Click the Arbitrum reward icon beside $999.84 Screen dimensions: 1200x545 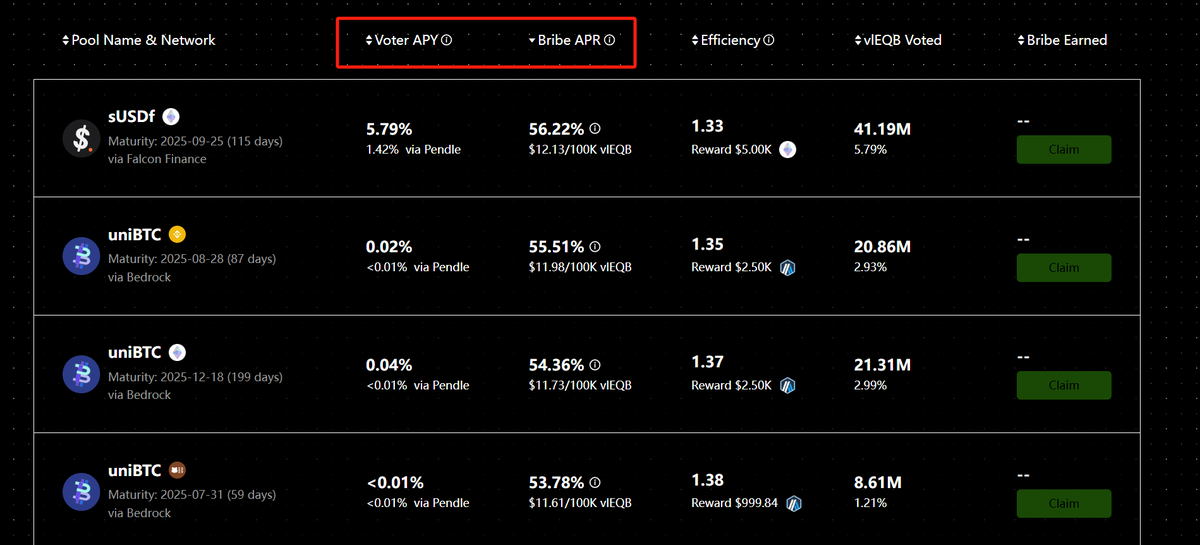point(794,503)
